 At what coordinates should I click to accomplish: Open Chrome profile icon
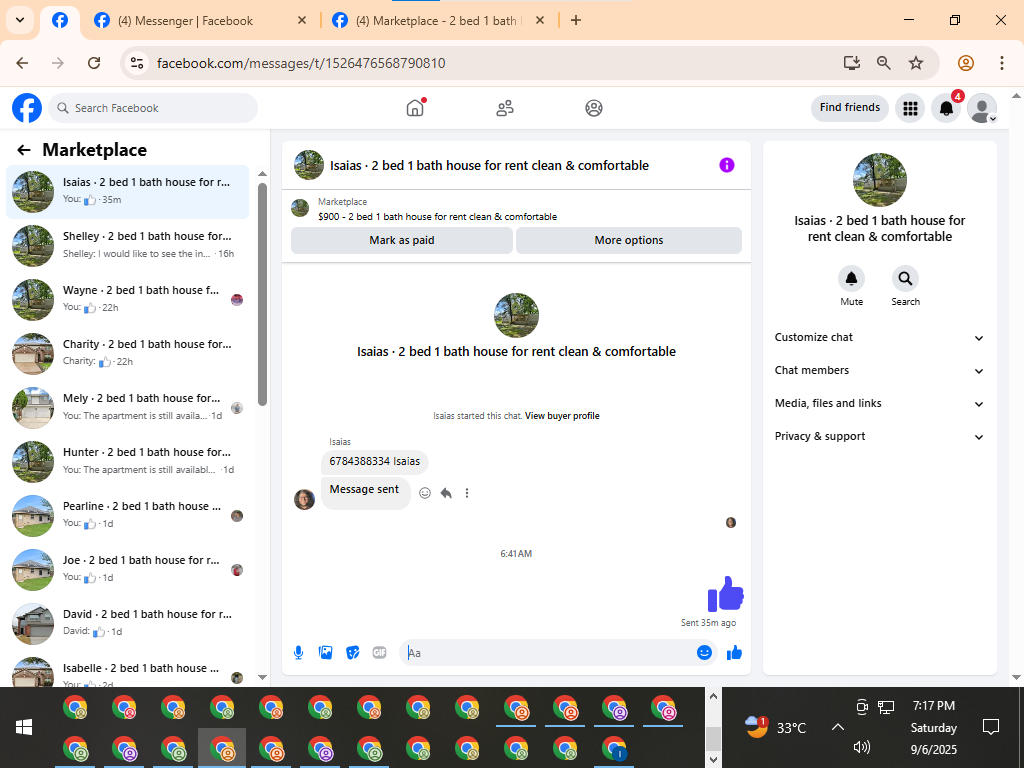tap(966, 63)
